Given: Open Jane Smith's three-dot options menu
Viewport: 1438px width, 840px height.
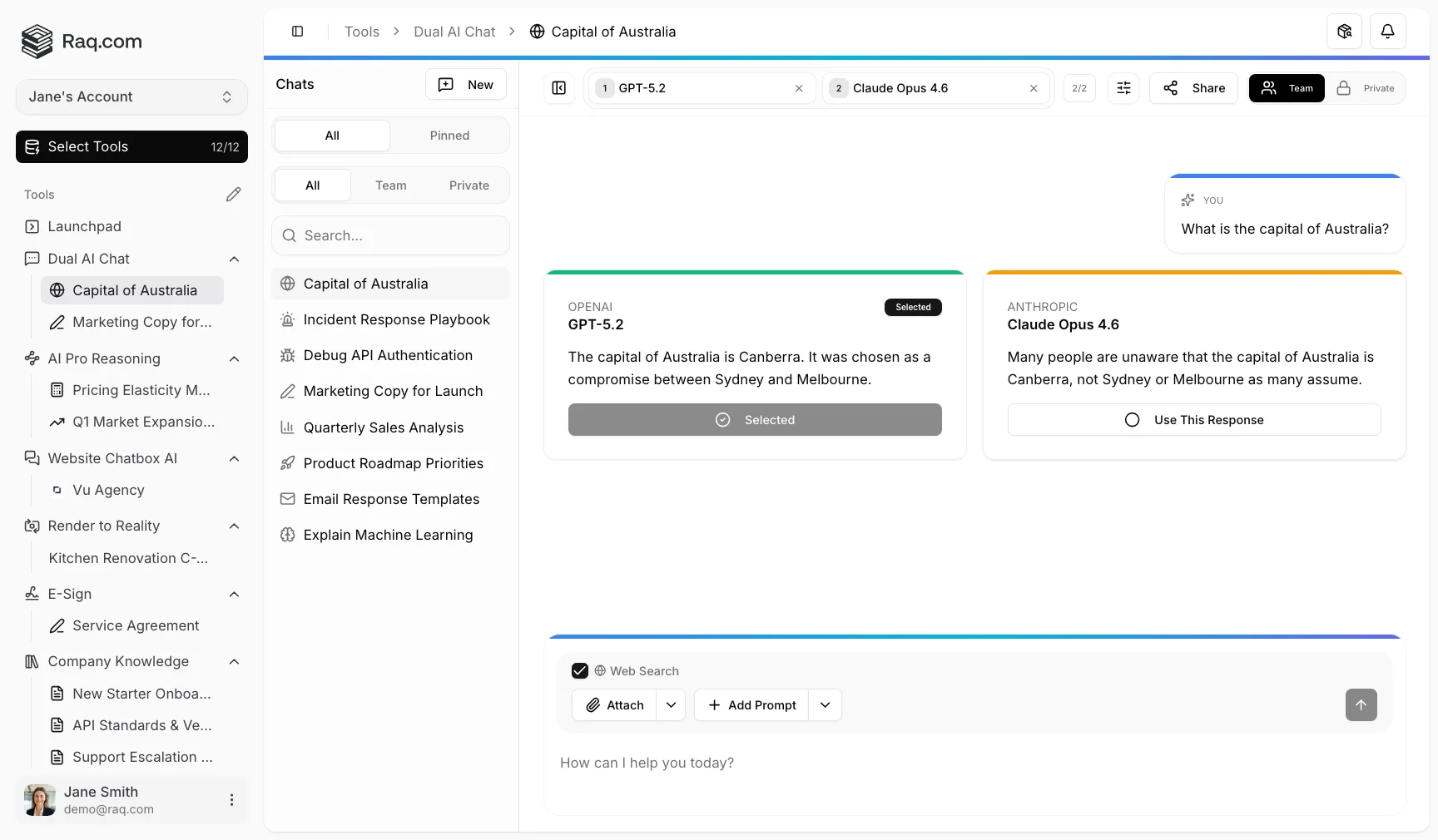Looking at the screenshot, I should (231, 800).
